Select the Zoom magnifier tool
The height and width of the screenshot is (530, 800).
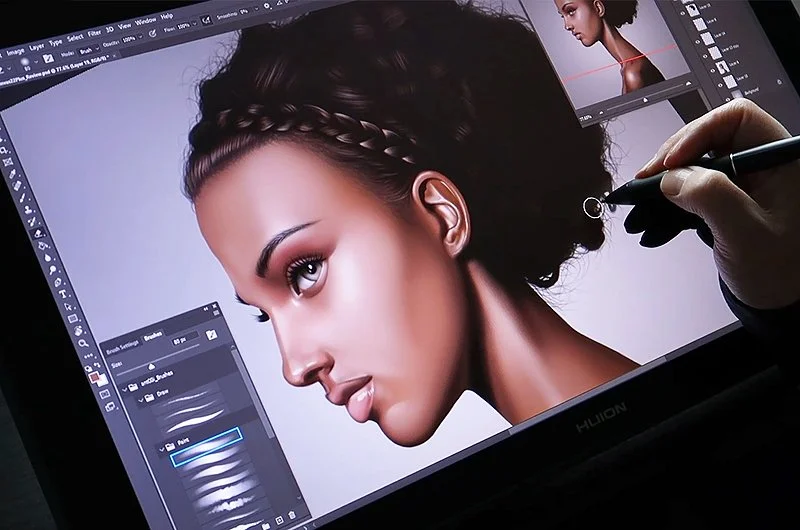(x=83, y=343)
